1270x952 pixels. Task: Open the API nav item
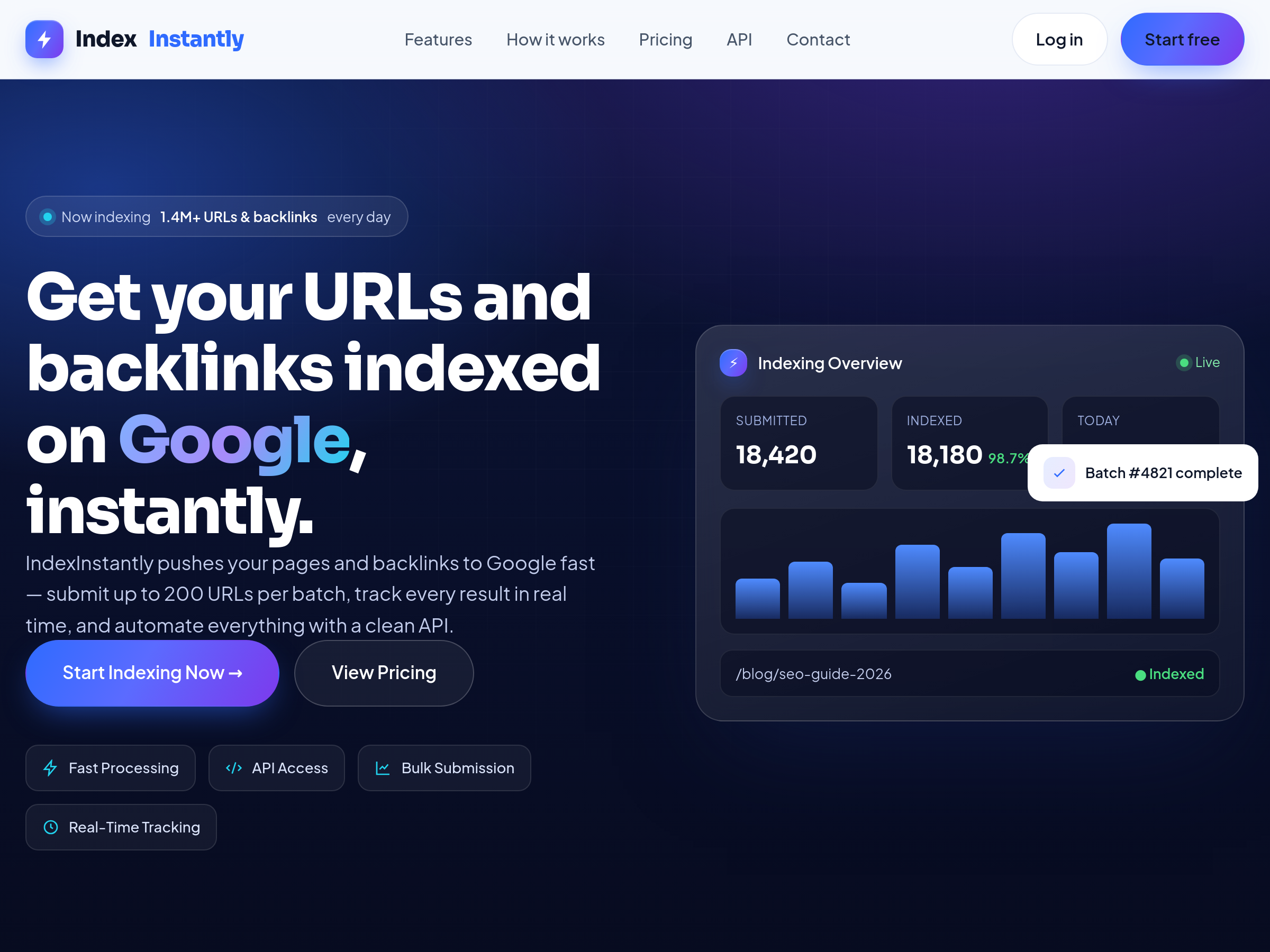[x=739, y=40]
